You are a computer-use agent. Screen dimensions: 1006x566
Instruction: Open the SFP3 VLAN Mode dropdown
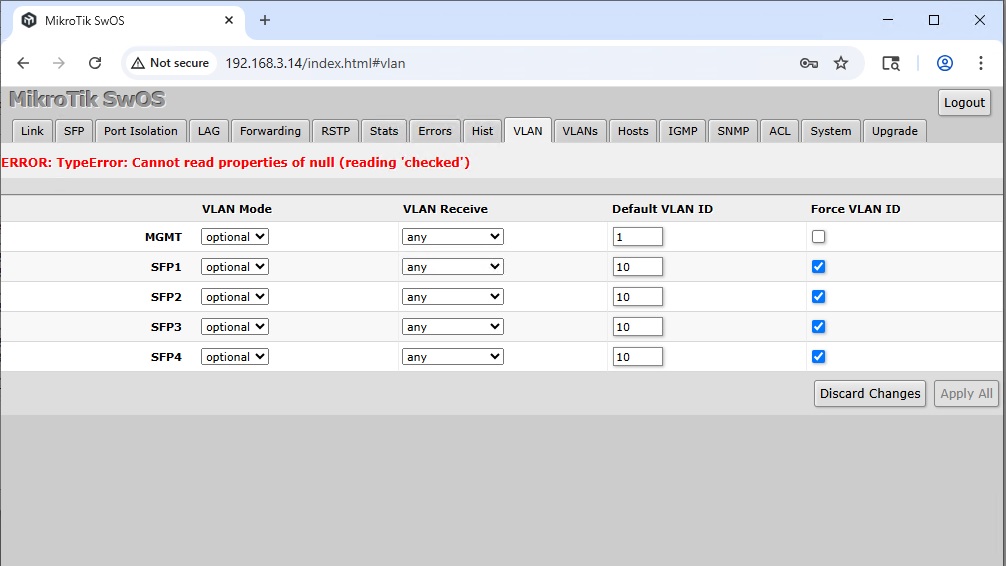[235, 327]
